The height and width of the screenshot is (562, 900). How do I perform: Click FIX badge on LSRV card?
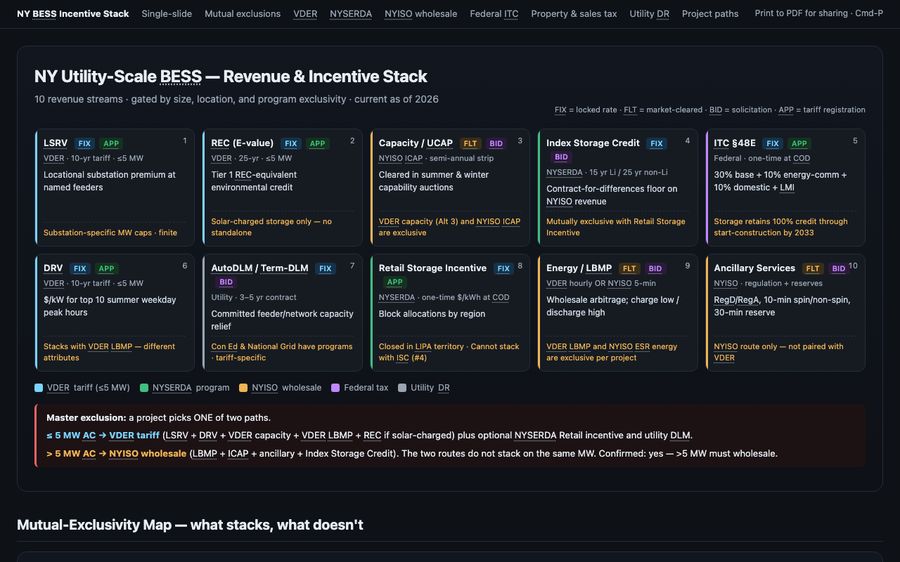coord(84,144)
